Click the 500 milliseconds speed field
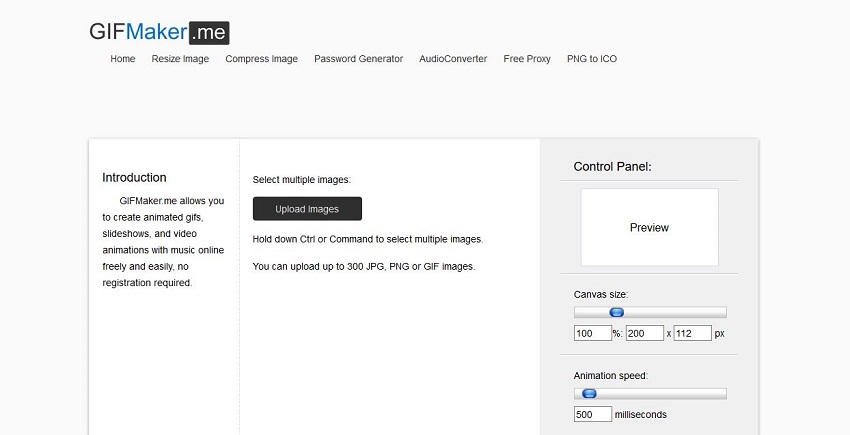This screenshot has height=435, width=850. pyautogui.click(x=592, y=414)
